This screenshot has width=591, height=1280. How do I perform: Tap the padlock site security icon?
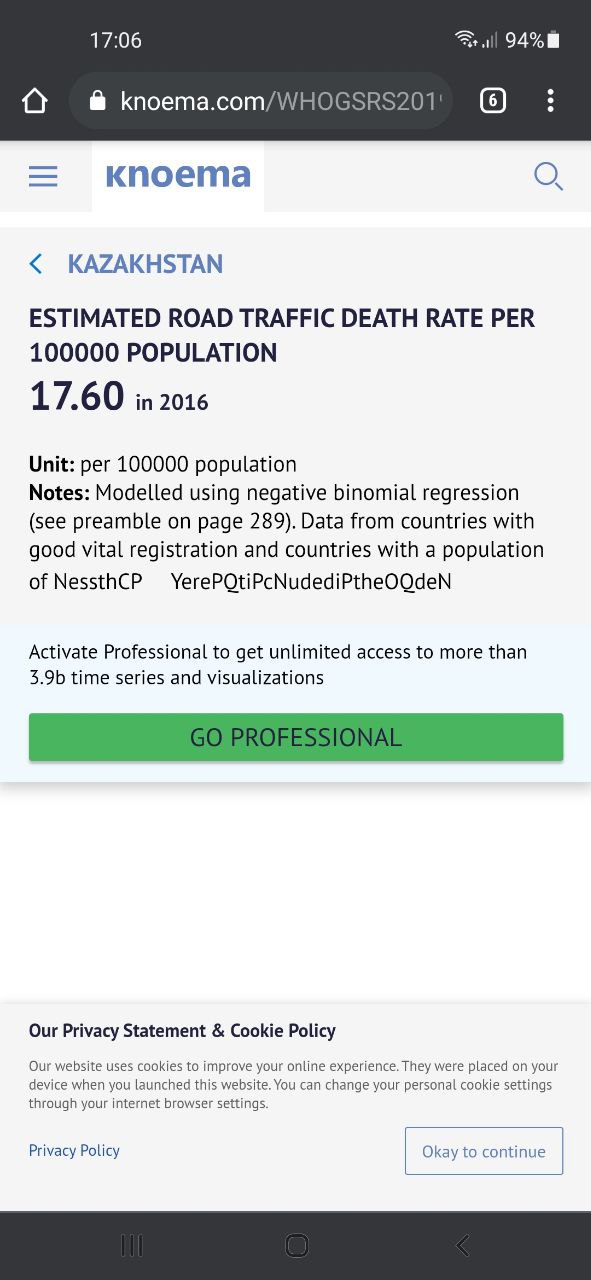[x=97, y=100]
